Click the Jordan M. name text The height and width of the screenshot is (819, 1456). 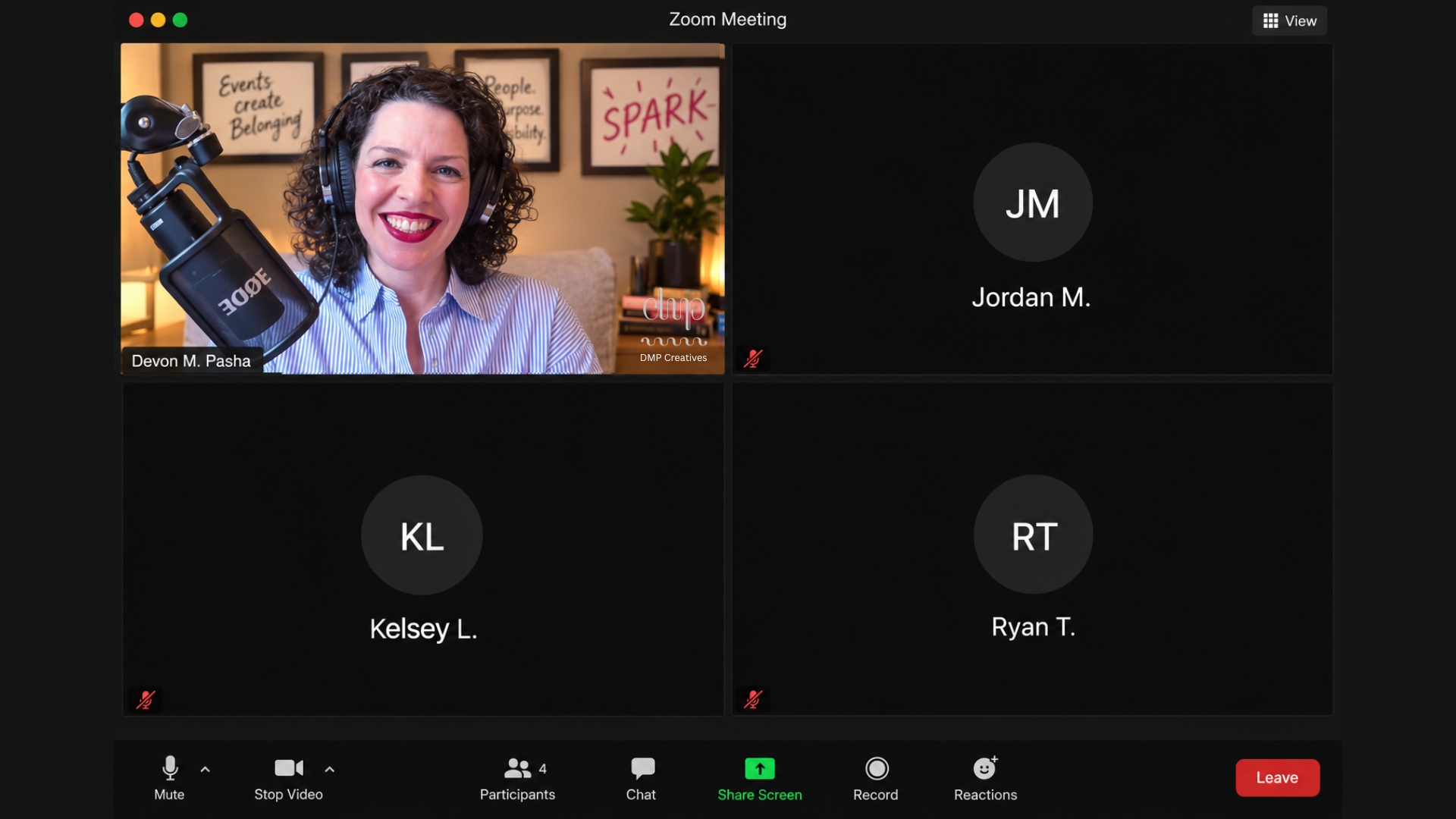click(x=1031, y=297)
